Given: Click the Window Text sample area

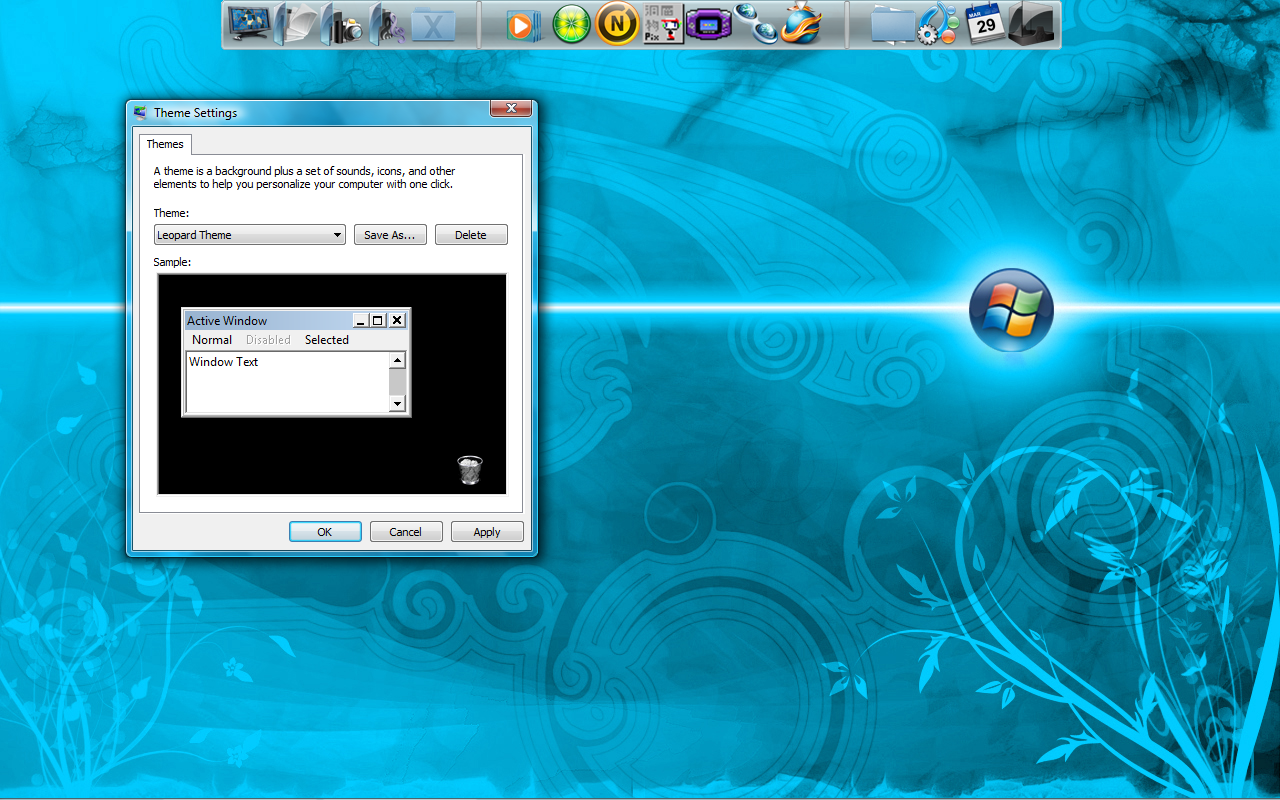Looking at the screenshot, I should pyautogui.click(x=287, y=382).
